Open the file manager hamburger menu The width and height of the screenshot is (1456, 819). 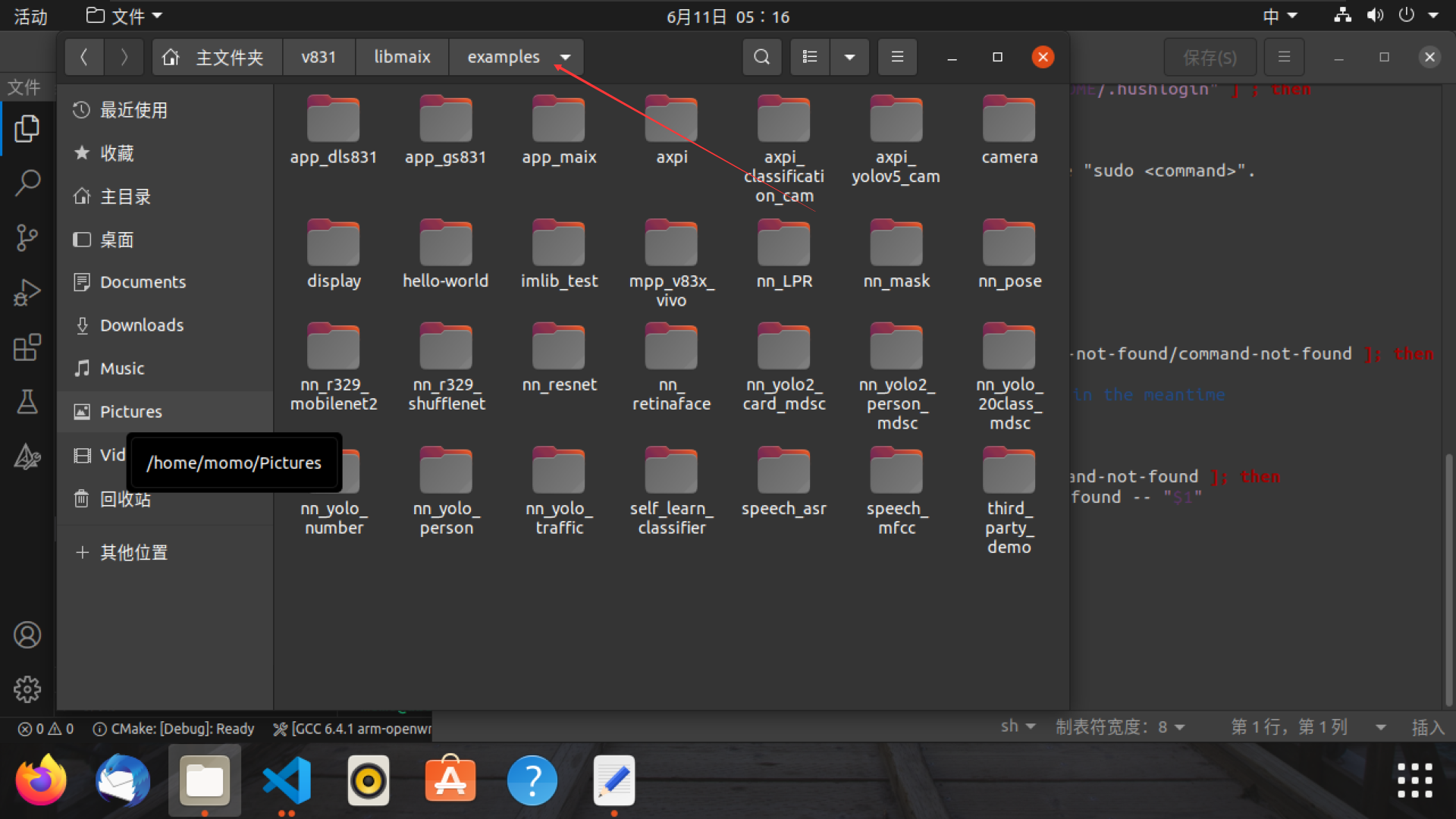pyautogui.click(x=897, y=57)
